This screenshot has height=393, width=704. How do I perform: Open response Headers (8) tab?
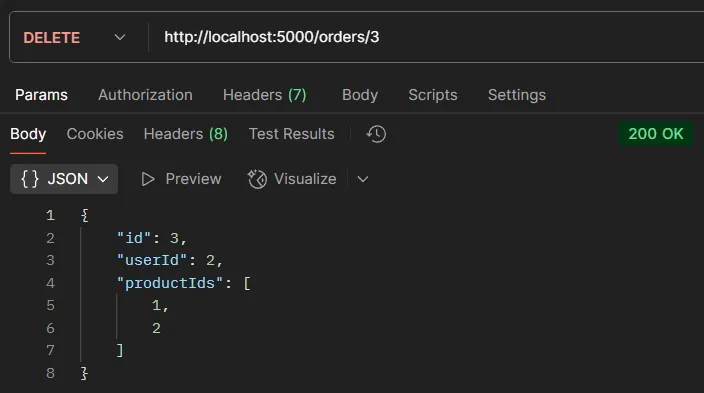pos(185,134)
